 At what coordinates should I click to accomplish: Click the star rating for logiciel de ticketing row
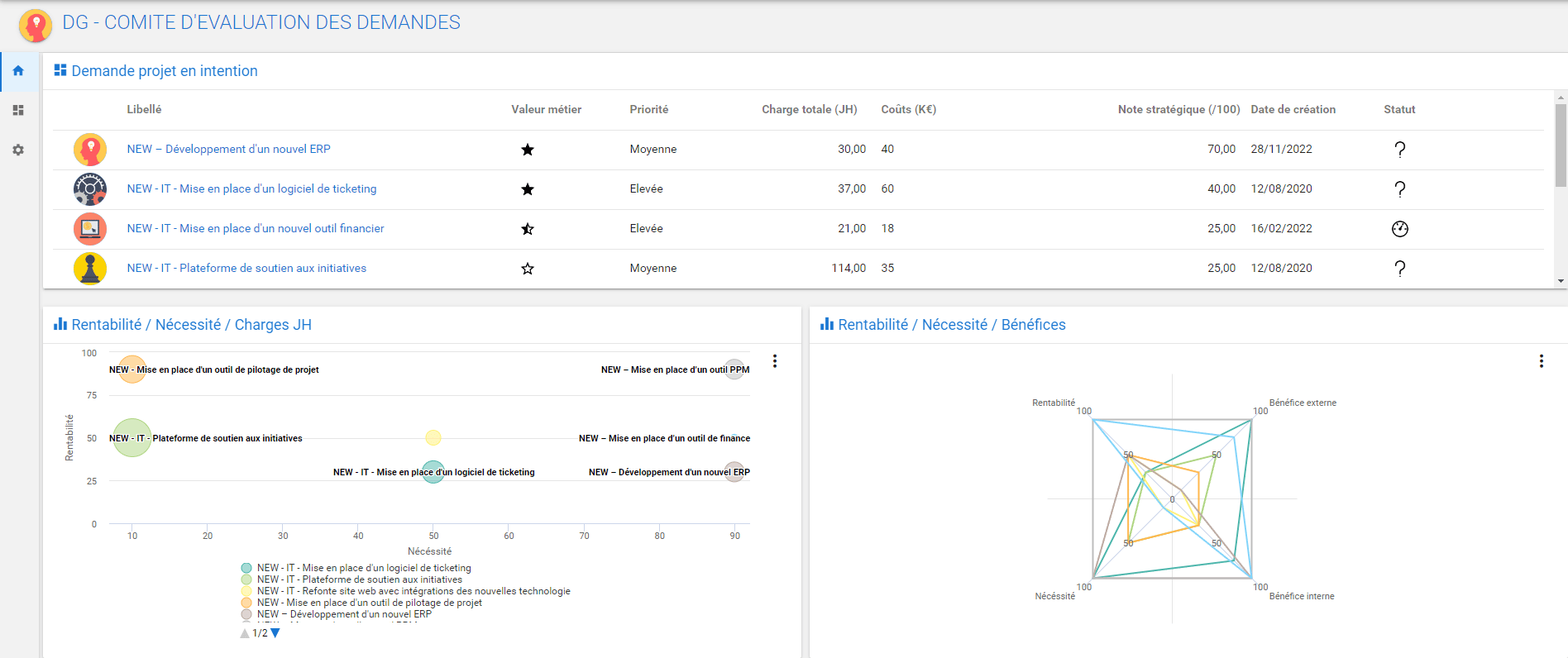point(528,189)
